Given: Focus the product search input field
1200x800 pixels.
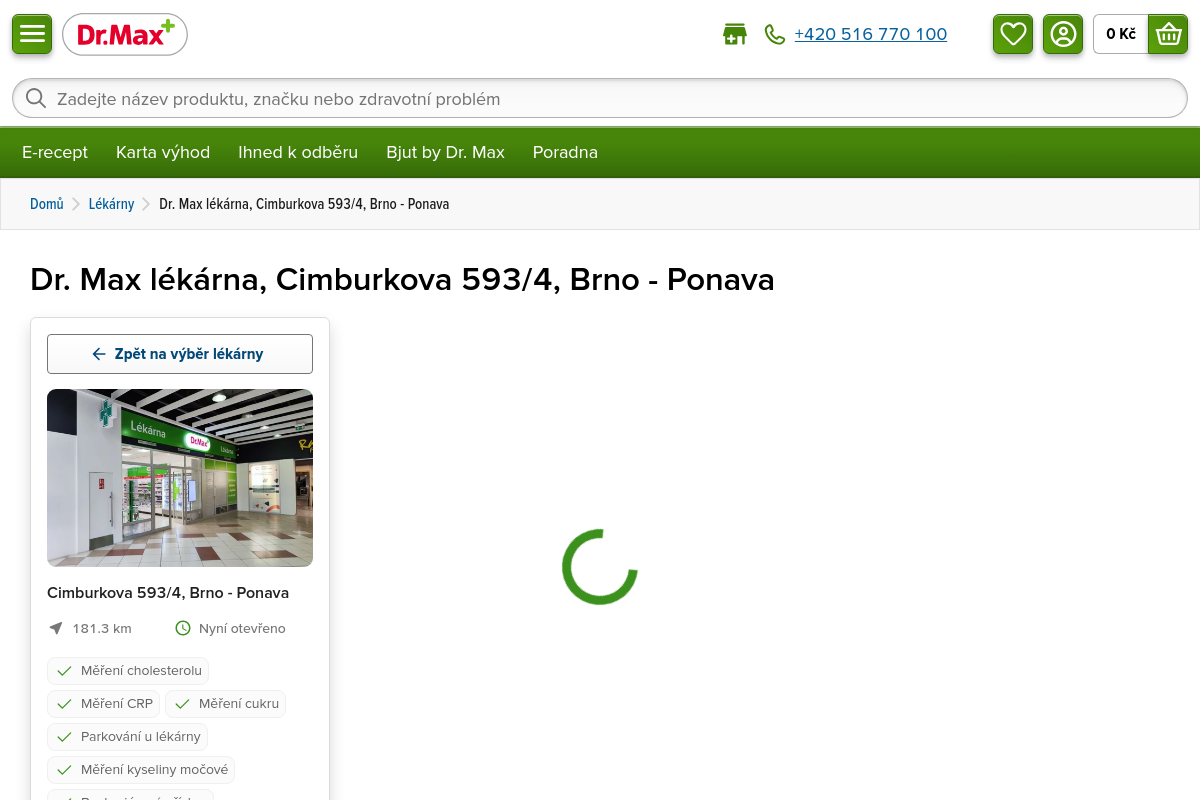Looking at the screenshot, I should pos(600,98).
